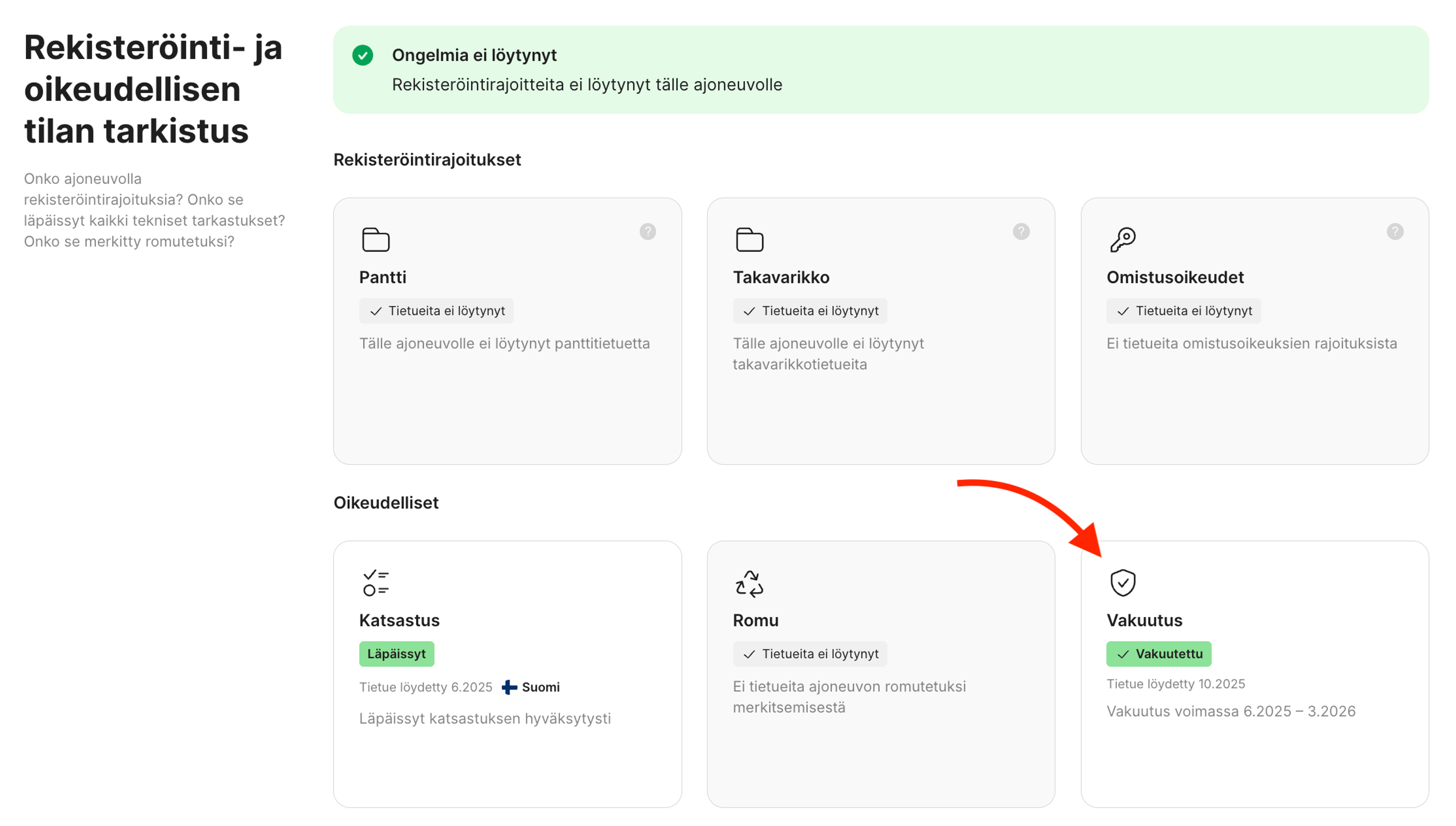Click the green Läpäissyt status badge

396,654
